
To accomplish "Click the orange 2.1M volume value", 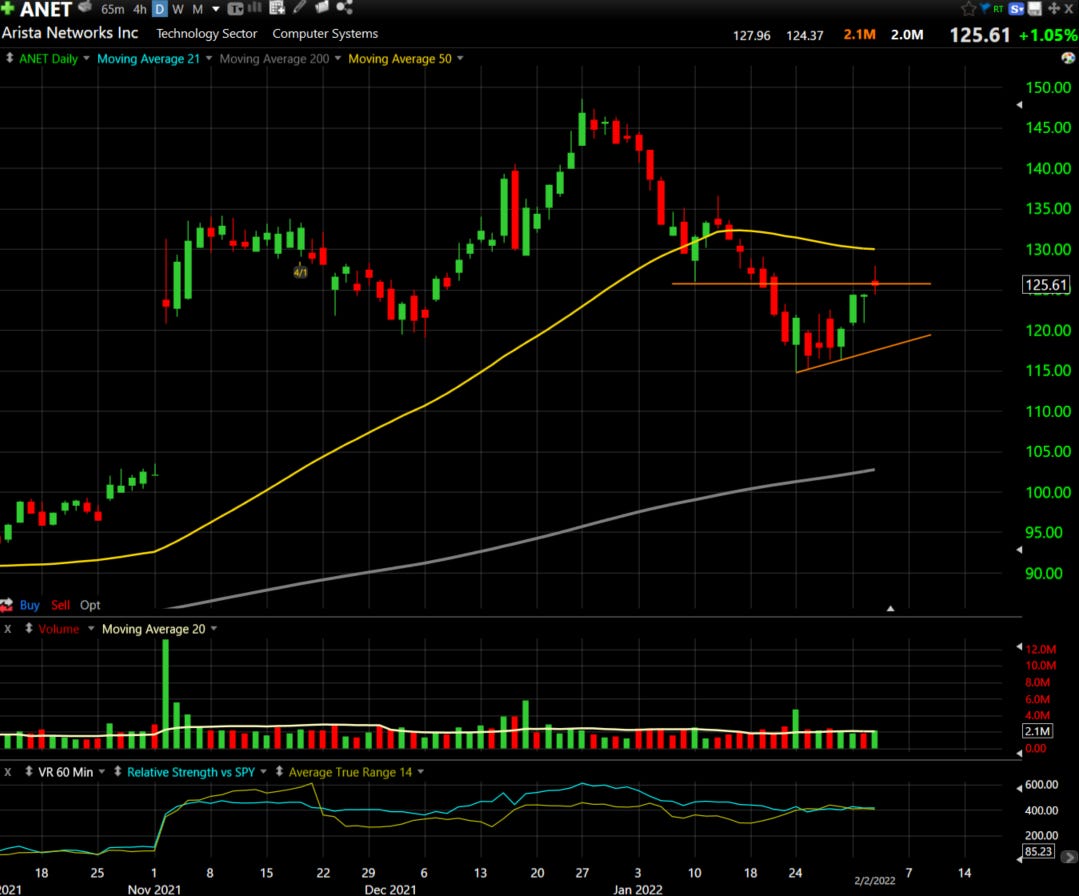I will click(x=859, y=34).
